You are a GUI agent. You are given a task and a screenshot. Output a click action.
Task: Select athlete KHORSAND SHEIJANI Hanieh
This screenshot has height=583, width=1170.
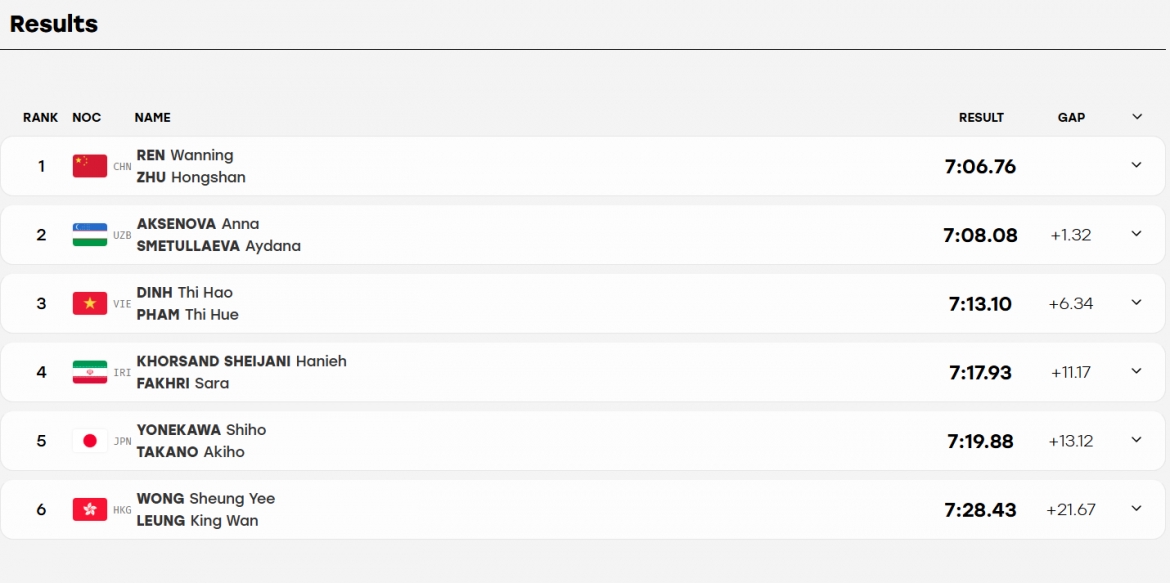242,361
